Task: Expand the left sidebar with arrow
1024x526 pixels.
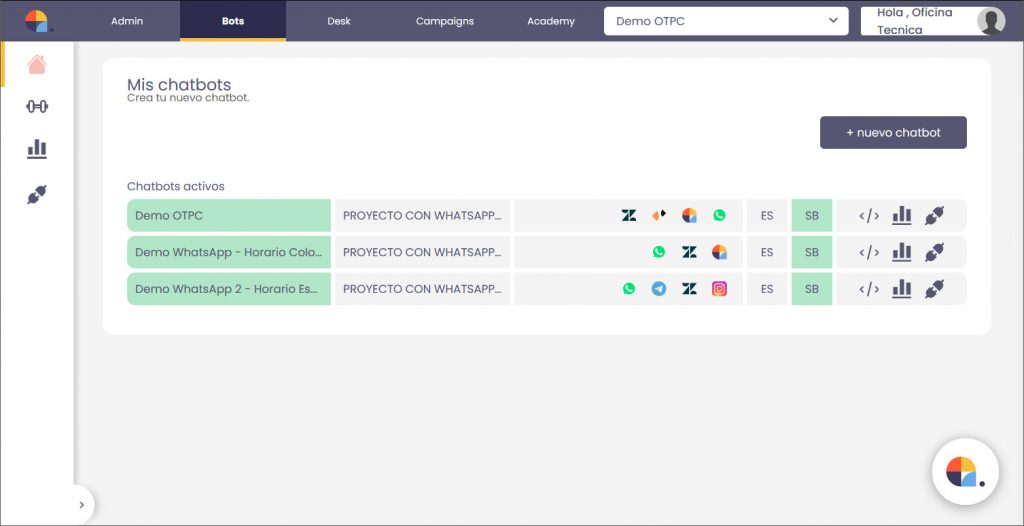Action: tap(81, 505)
